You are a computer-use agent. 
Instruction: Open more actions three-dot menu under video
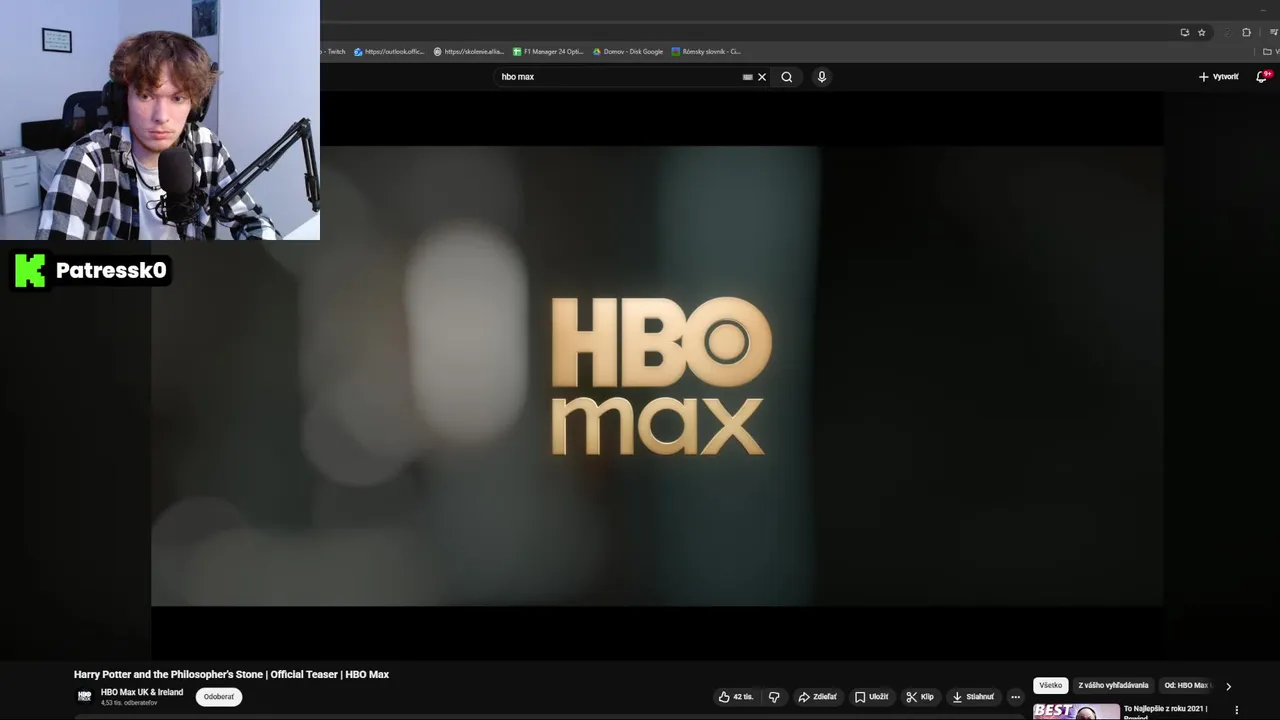1015,697
